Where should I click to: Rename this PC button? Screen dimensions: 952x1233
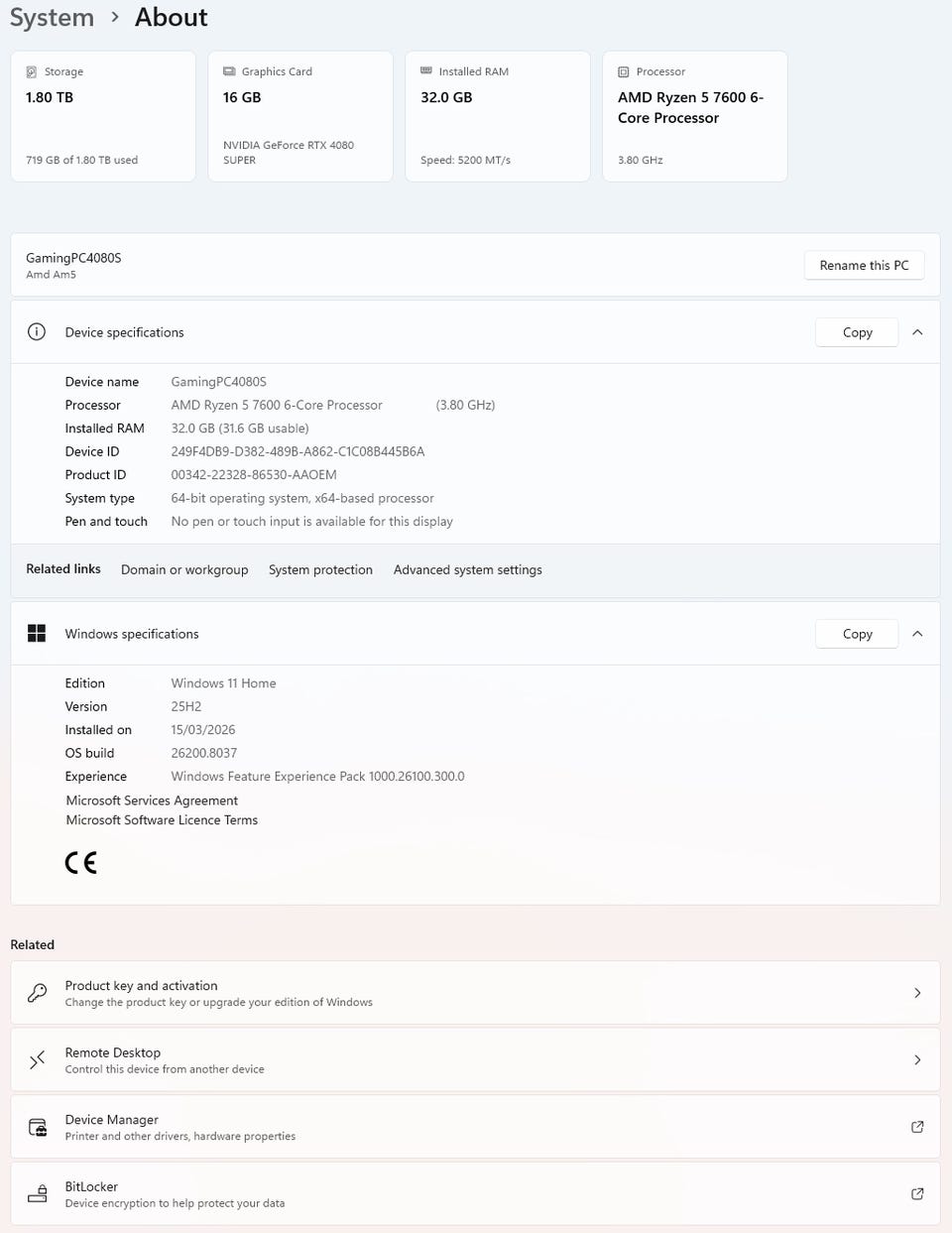tap(864, 265)
